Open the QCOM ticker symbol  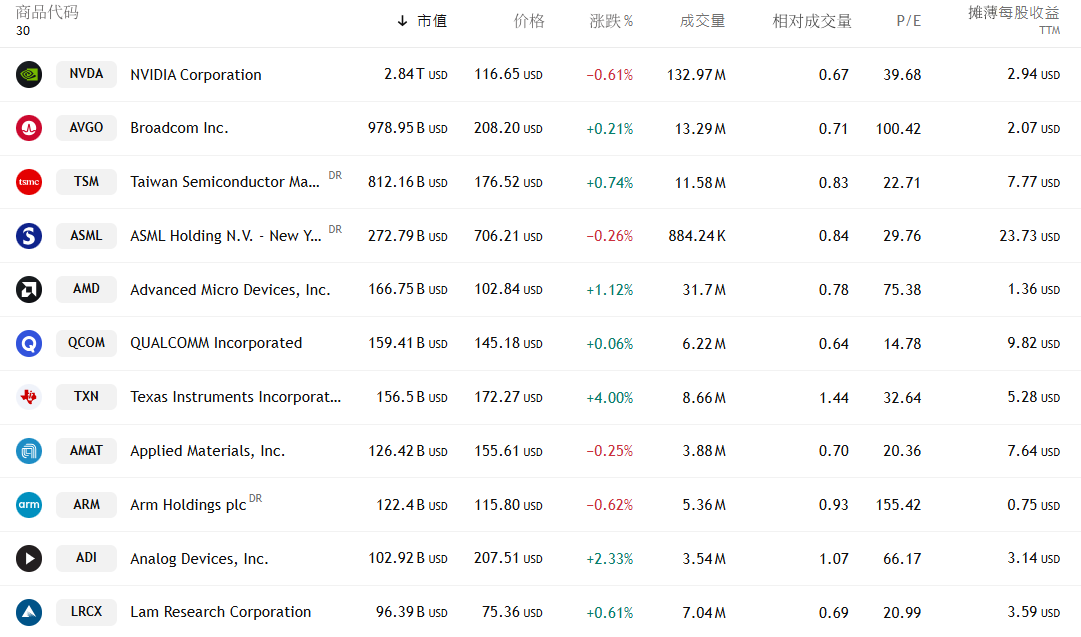pyautogui.click(x=86, y=343)
